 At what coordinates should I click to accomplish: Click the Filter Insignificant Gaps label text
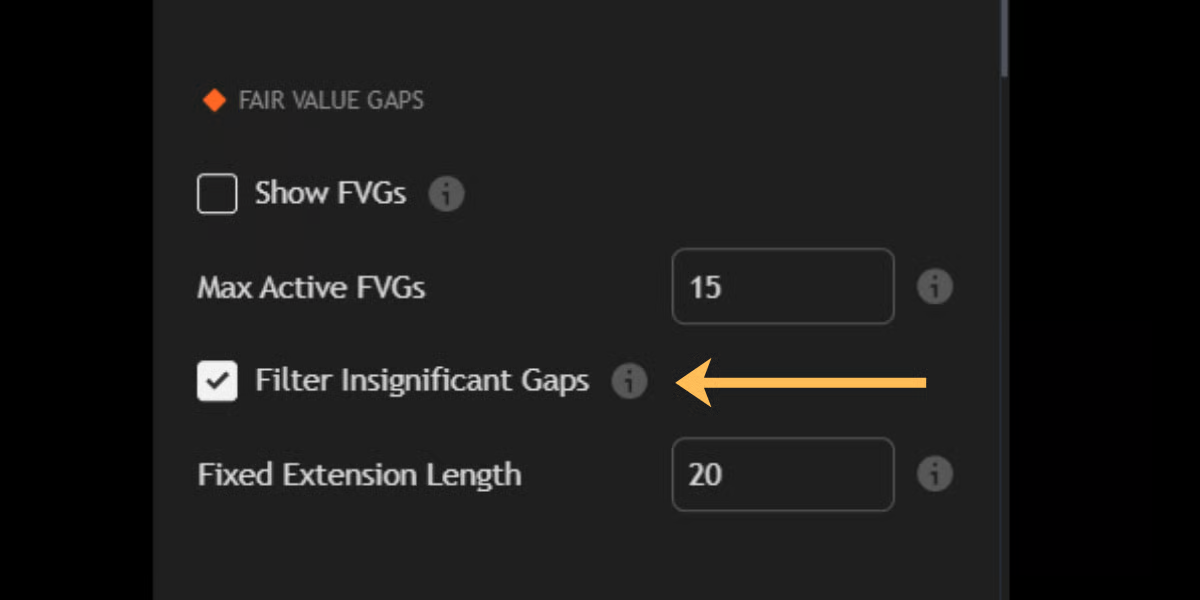click(422, 381)
